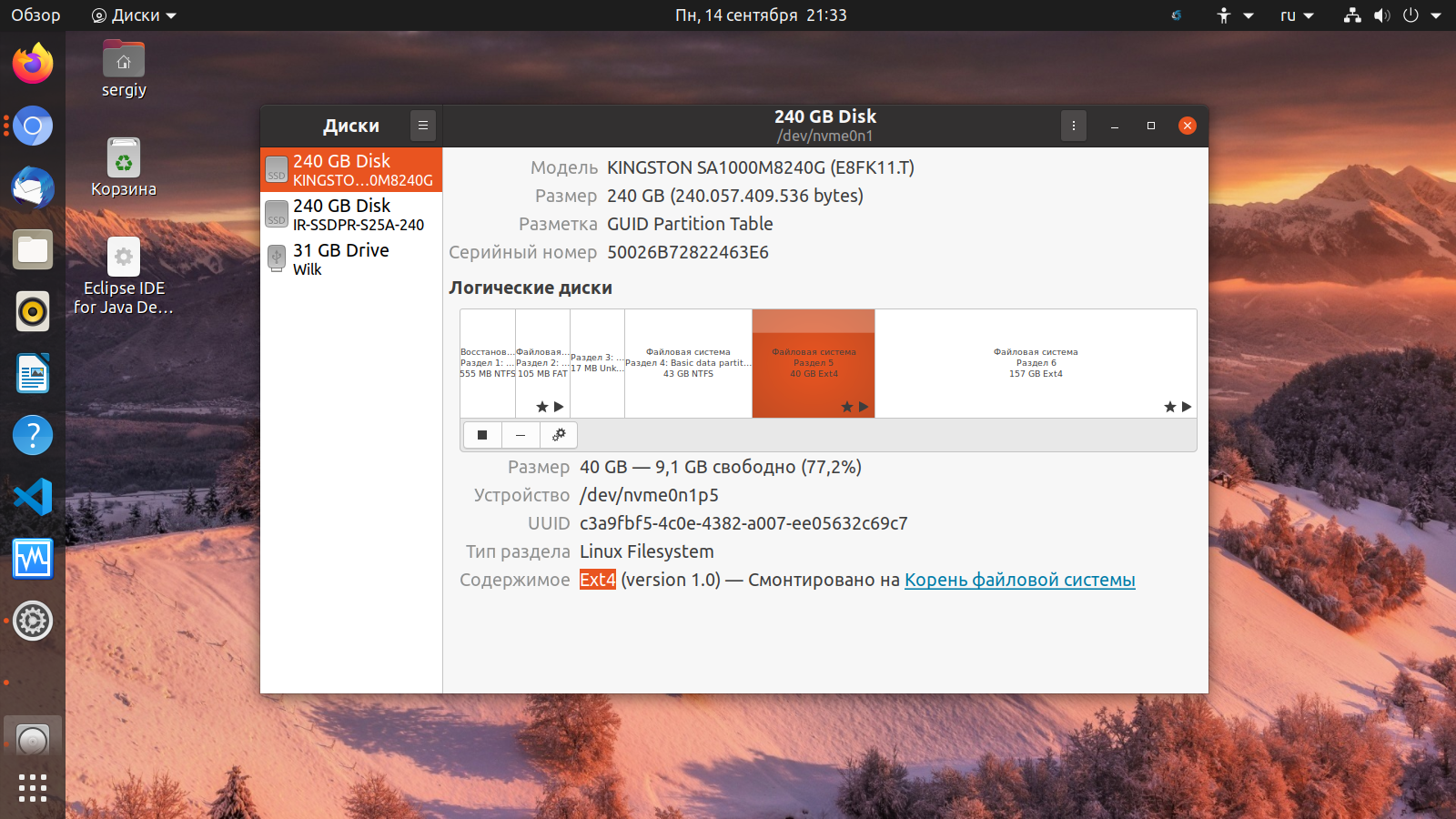
Task: Click the GUID Partition Table value
Action: click(690, 224)
